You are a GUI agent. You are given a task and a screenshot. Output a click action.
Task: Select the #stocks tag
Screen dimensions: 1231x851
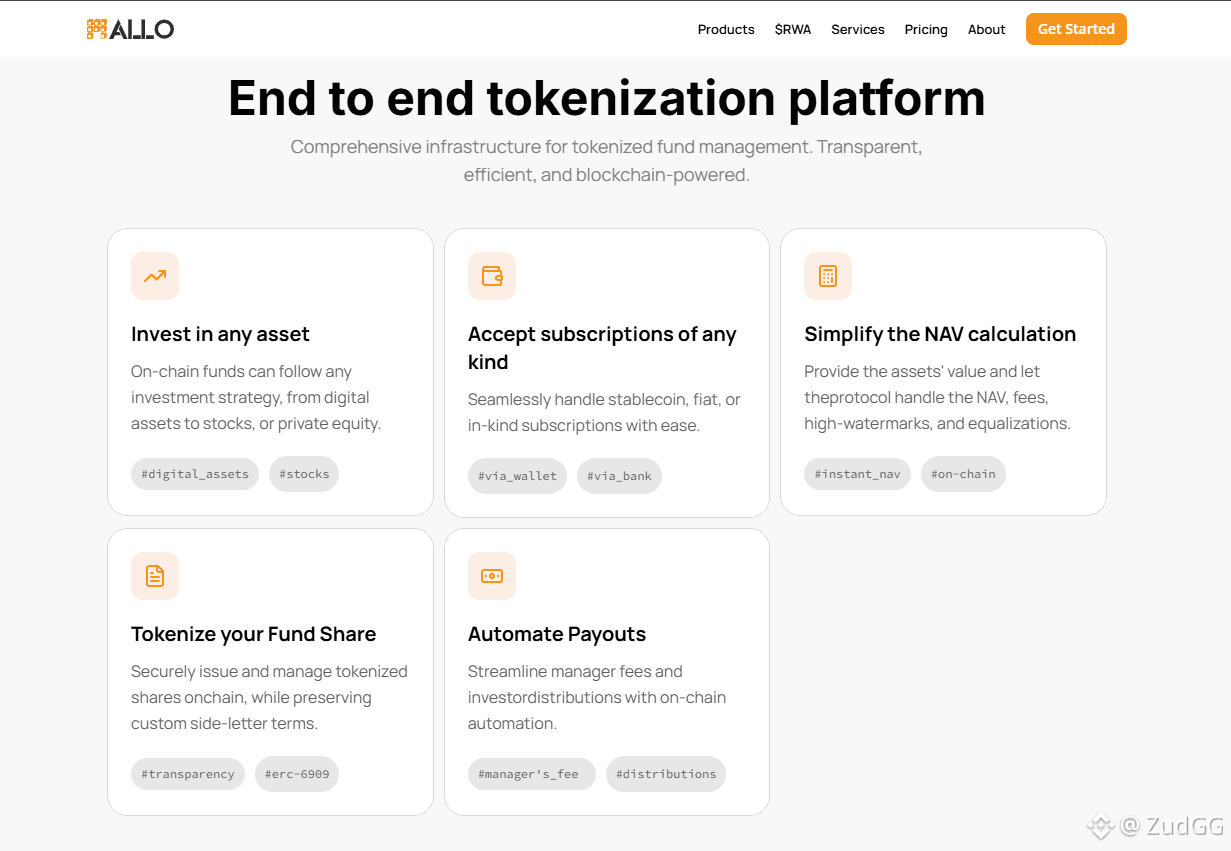point(304,474)
